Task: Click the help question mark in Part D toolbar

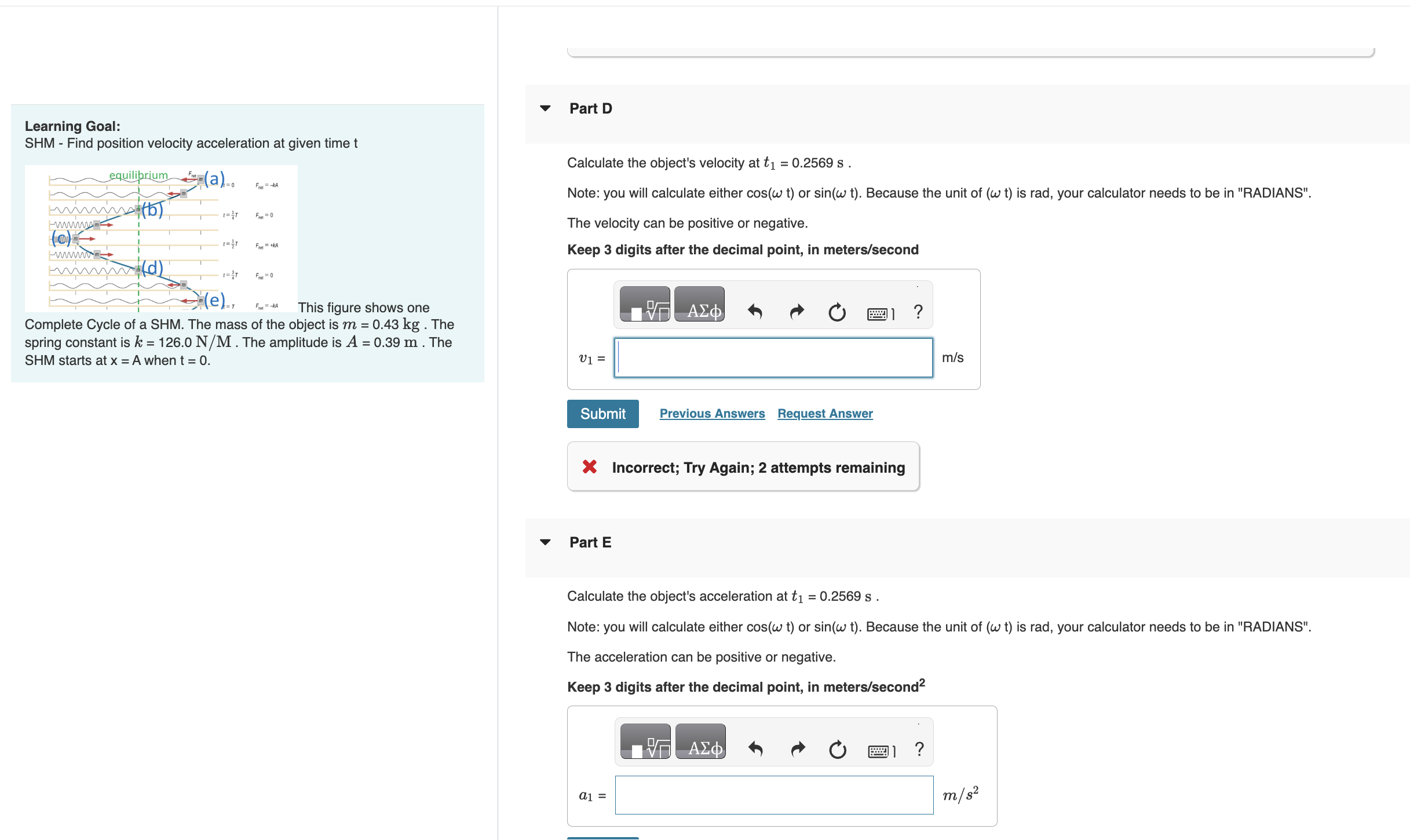Action: click(x=917, y=311)
